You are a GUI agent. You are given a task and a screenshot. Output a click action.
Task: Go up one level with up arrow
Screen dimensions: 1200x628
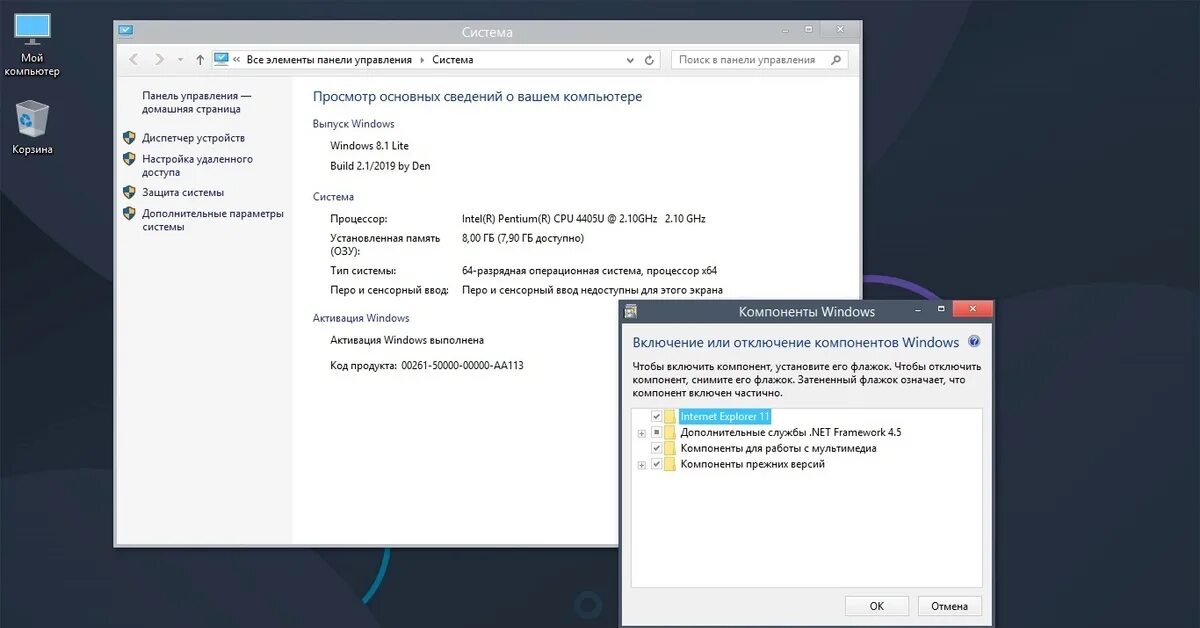(200, 60)
